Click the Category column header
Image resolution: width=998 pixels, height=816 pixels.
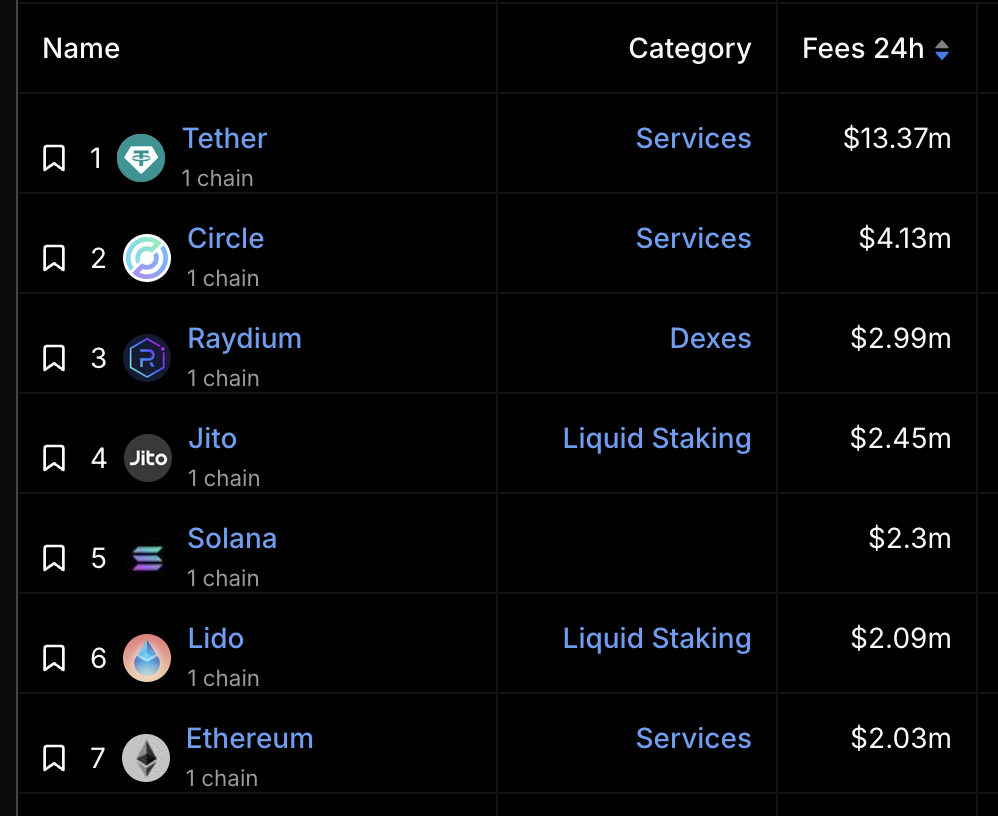click(x=689, y=49)
